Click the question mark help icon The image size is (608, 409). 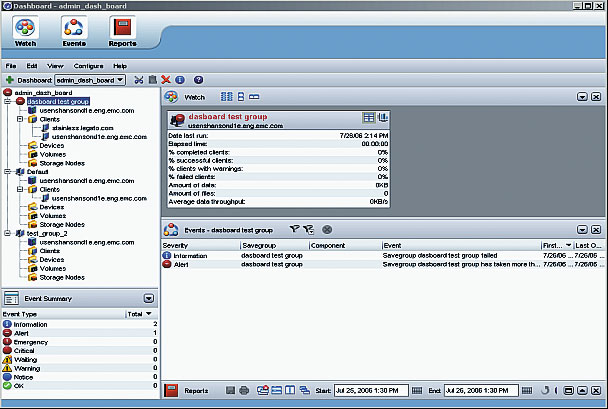tap(198, 80)
